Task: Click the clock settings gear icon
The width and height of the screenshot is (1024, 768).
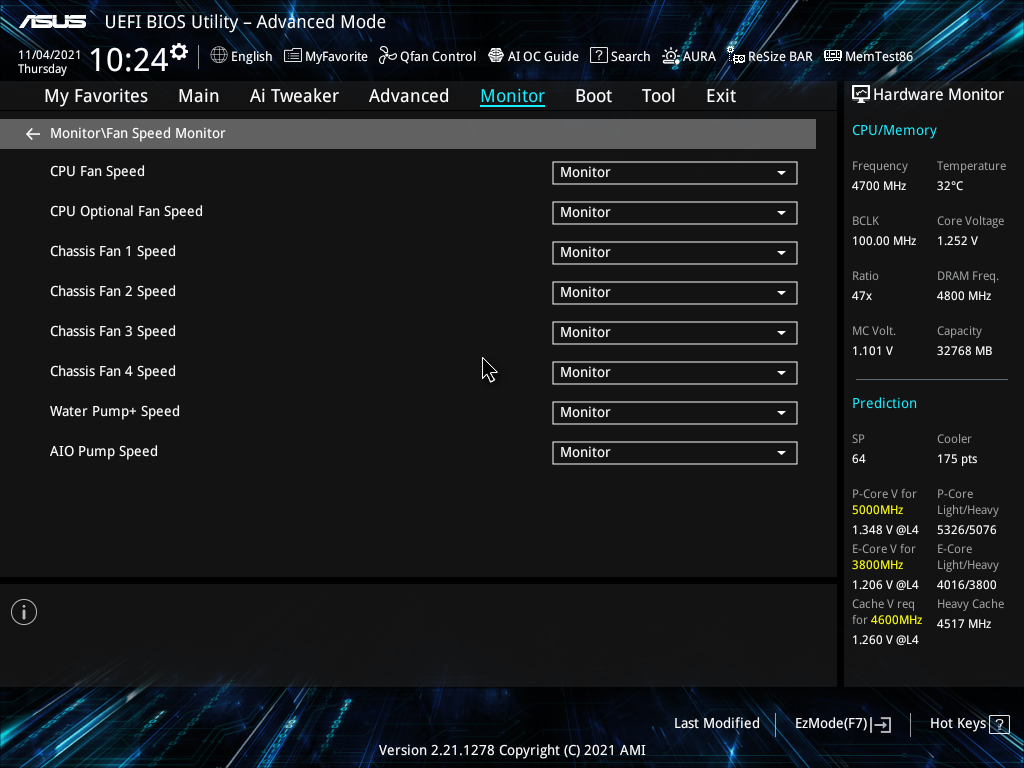Action: pyautogui.click(x=179, y=51)
